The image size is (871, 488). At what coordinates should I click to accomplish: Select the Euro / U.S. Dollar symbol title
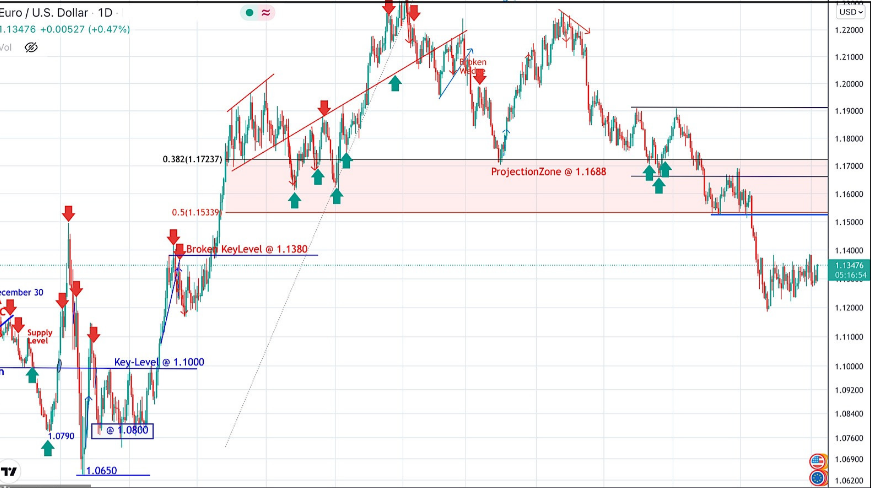[44, 12]
